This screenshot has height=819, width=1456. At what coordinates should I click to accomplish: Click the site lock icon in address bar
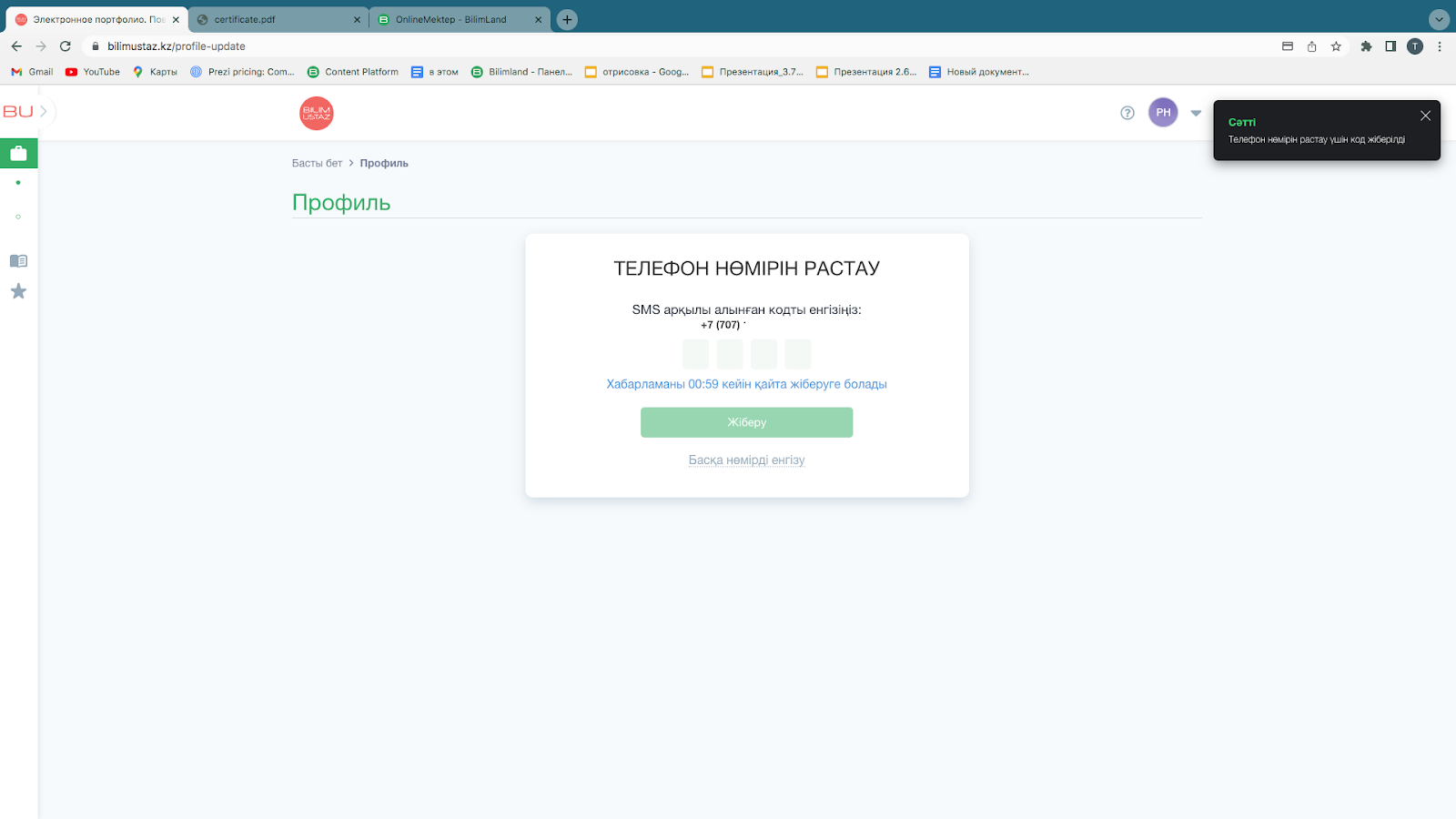click(95, 46)
